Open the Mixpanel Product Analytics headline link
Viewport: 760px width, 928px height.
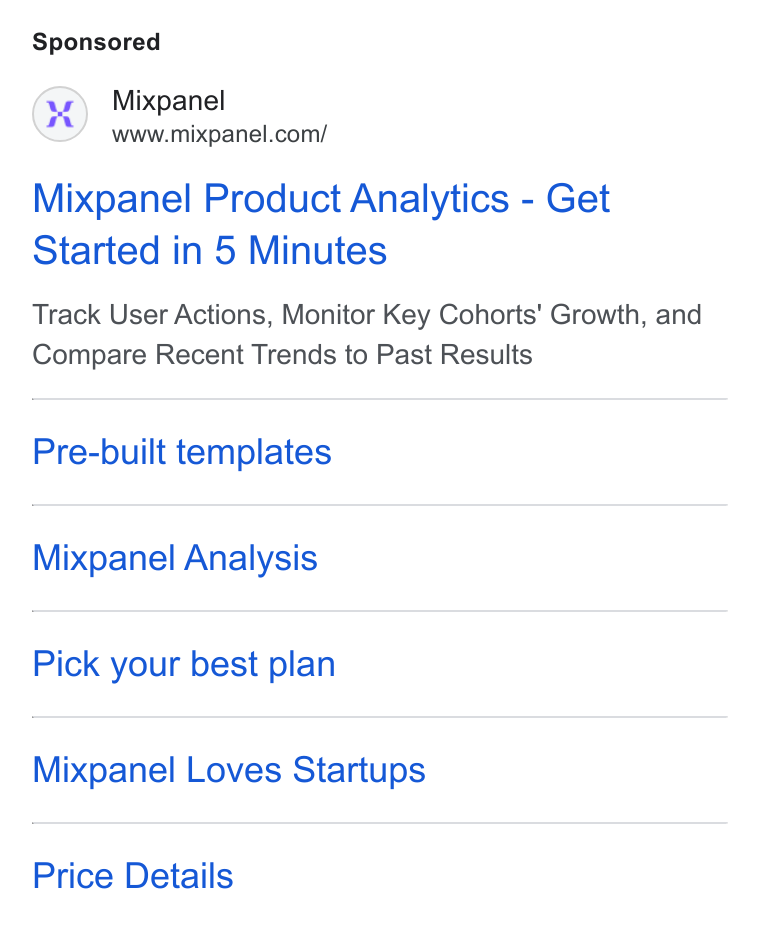click(x=321, y=224)
